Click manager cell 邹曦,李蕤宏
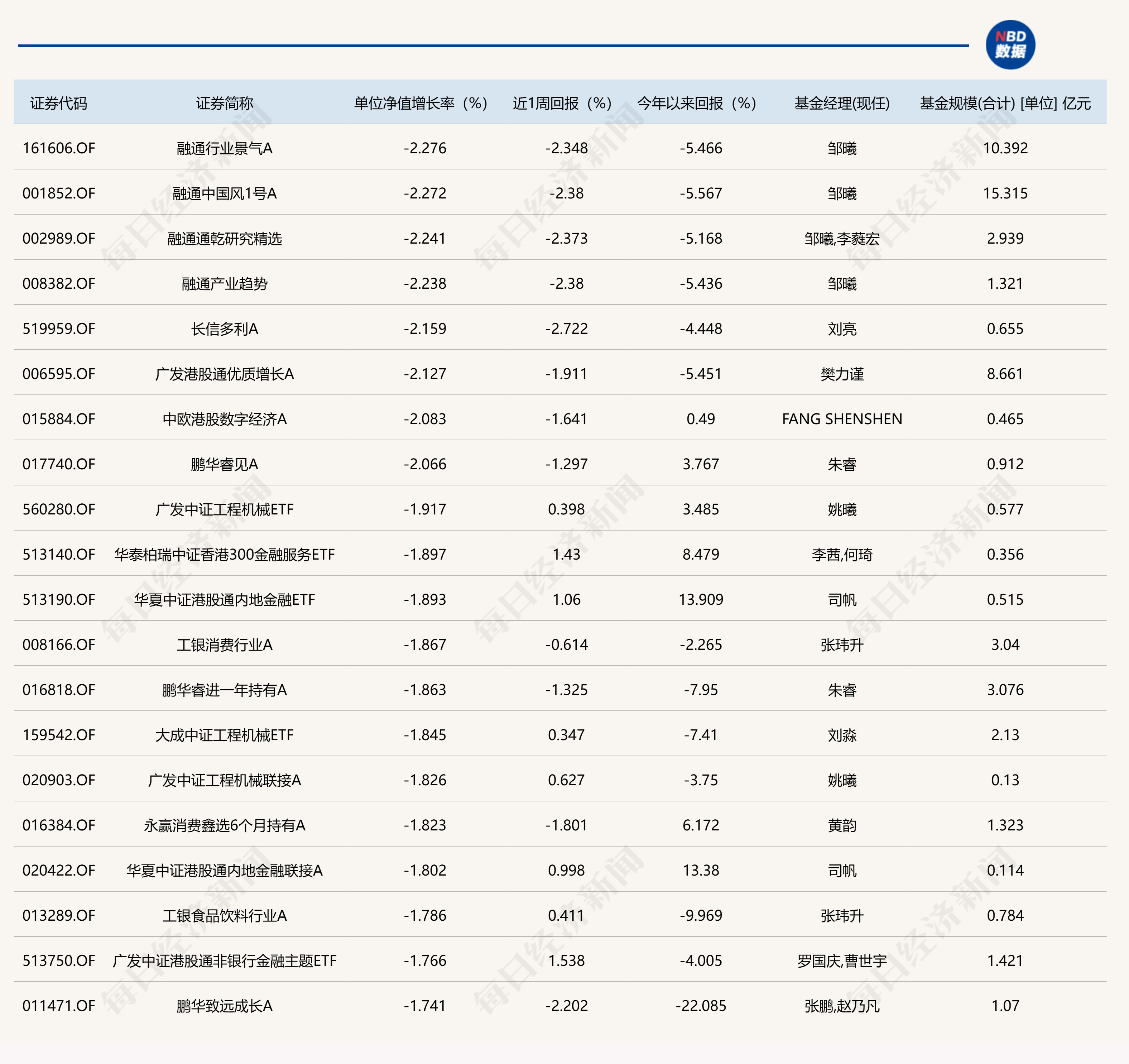The image size is (1129, 1064). pyautogui.click(x=842, y=239)
